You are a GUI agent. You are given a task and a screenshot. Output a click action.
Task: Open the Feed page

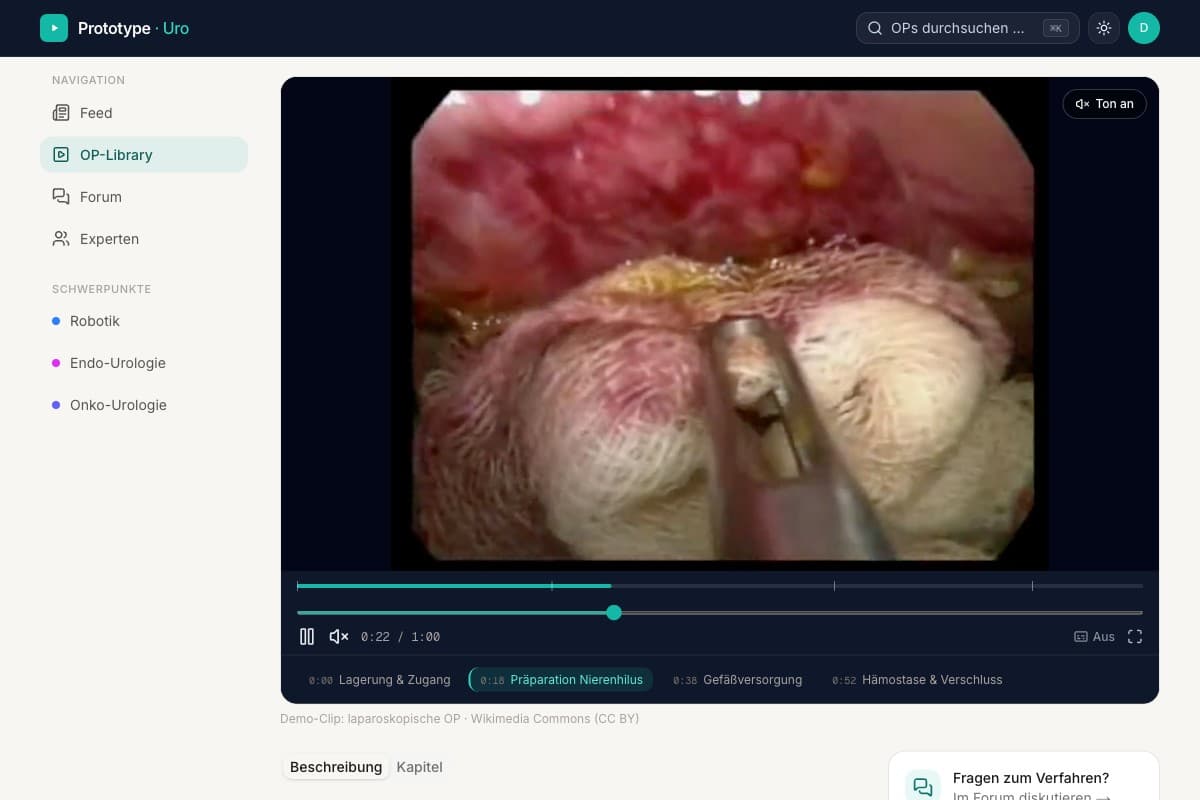coord(144,113)
